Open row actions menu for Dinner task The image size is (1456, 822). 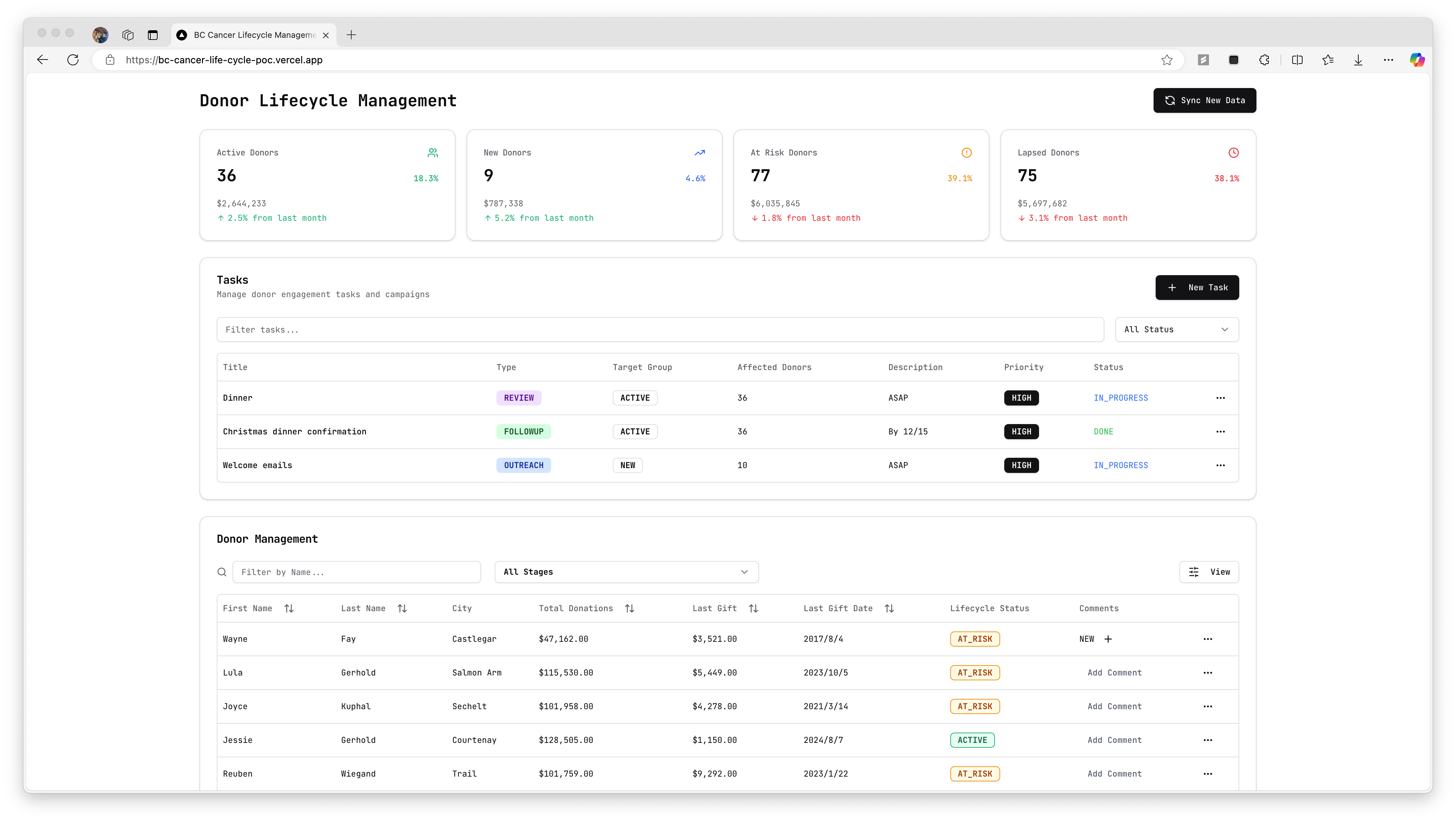coord(1220,398)
